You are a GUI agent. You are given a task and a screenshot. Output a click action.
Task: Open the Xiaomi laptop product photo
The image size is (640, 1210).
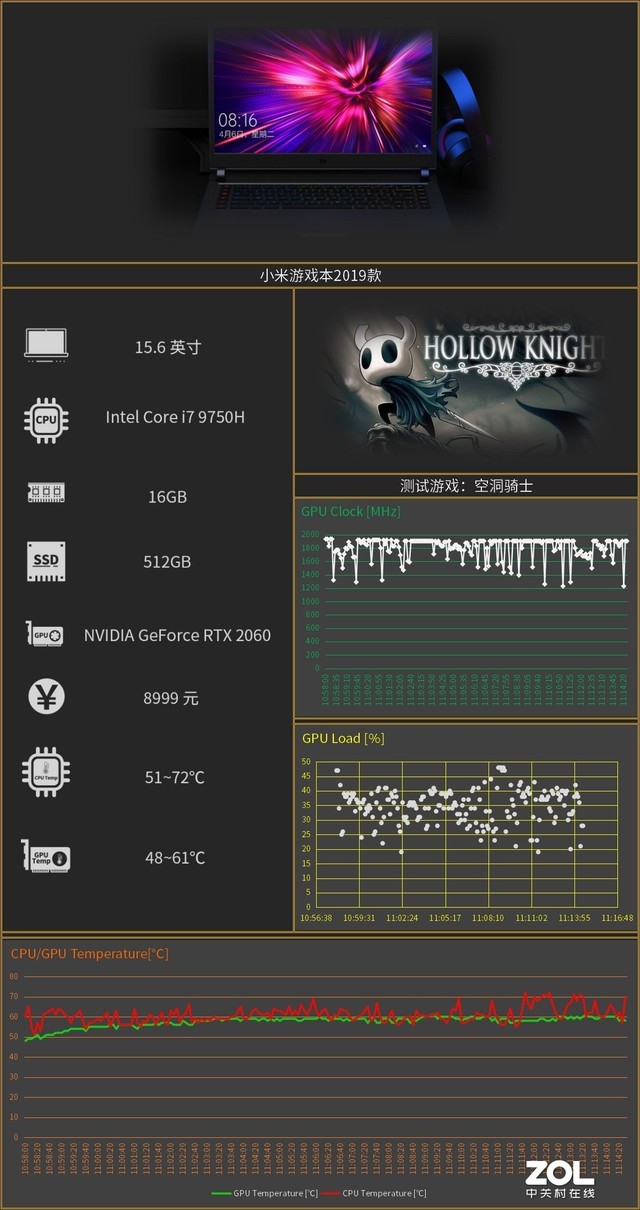(320, 130)
